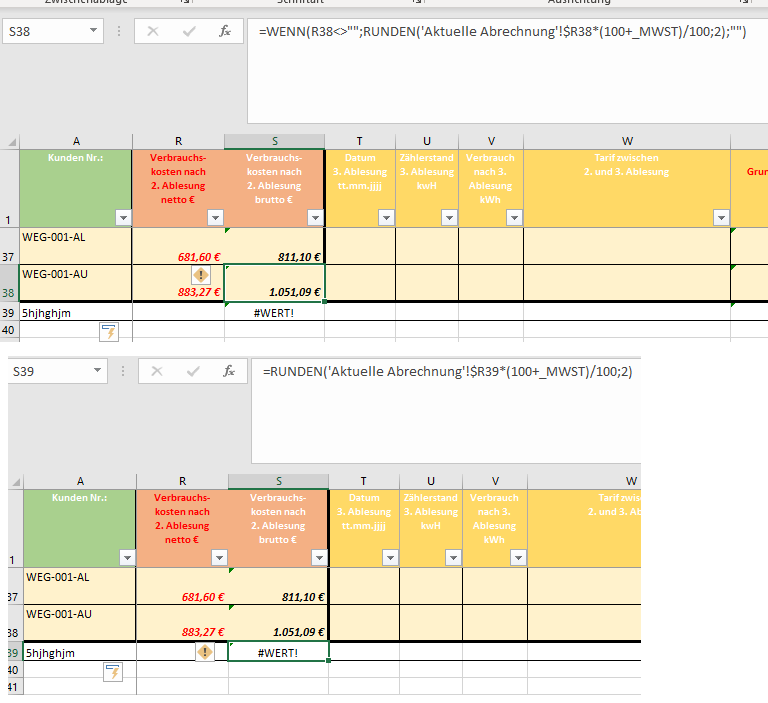Viewport: 768px width, 703px height.
Task: Select column header R in the S38 view
Action: coord(178,142)
